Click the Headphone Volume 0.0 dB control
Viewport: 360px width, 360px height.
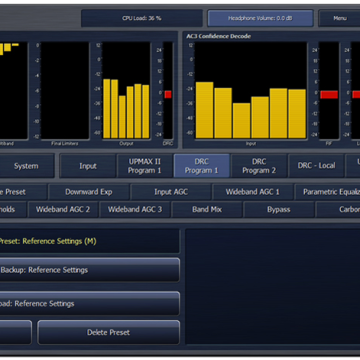pos(260,18)
